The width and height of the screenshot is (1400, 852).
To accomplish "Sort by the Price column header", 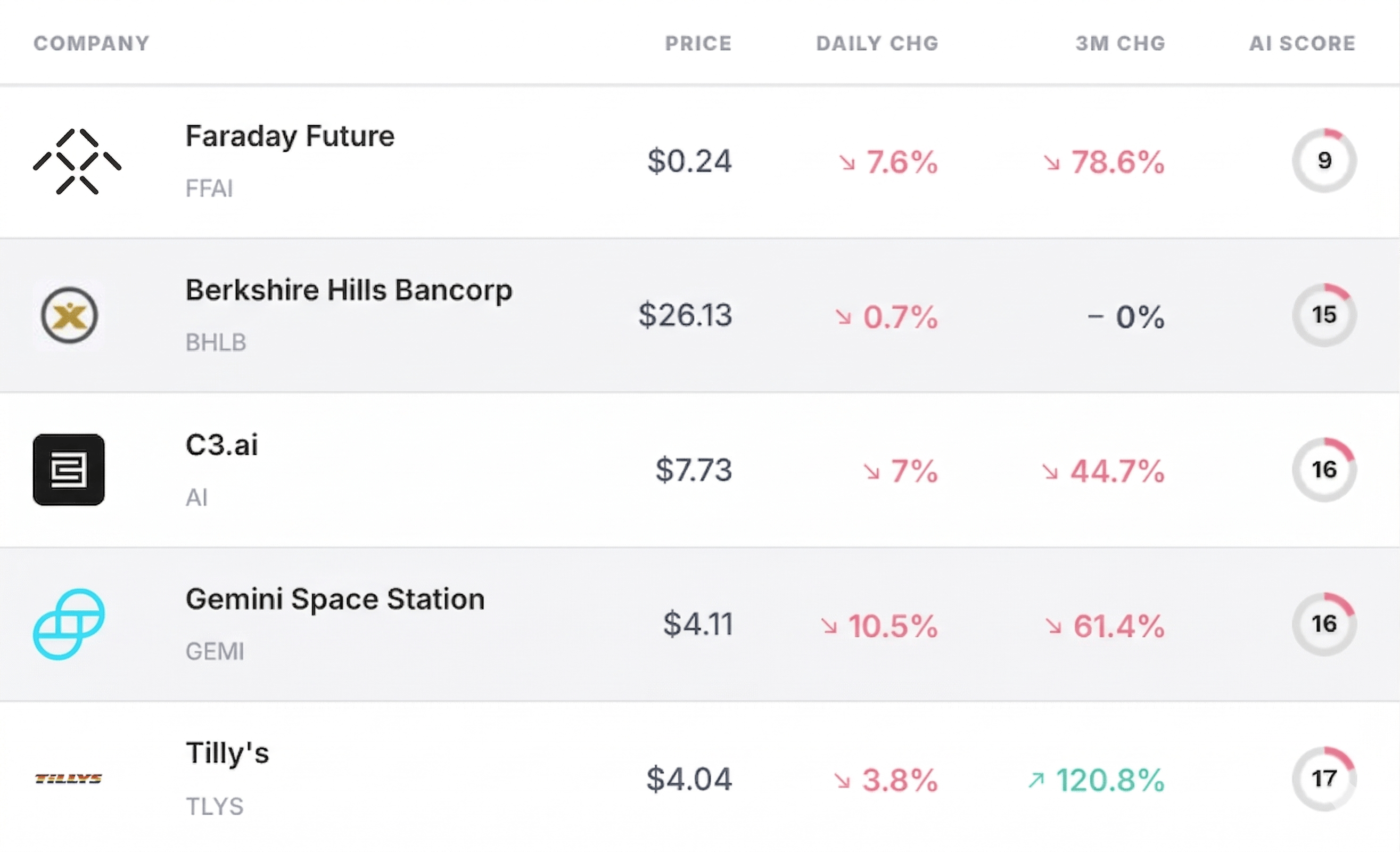I will click(698, 43).
